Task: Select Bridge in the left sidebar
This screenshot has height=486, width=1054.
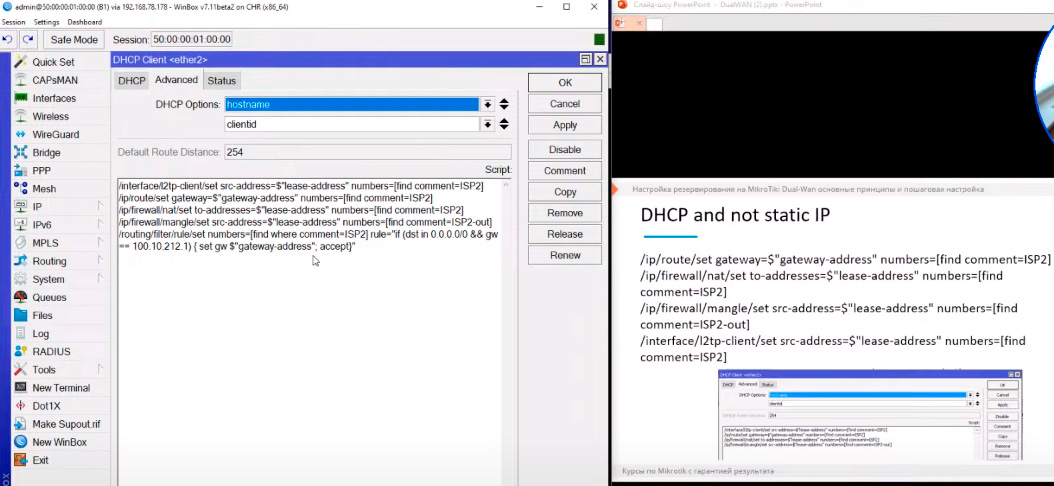Action: pyautogui.click(x=46, y=153)
